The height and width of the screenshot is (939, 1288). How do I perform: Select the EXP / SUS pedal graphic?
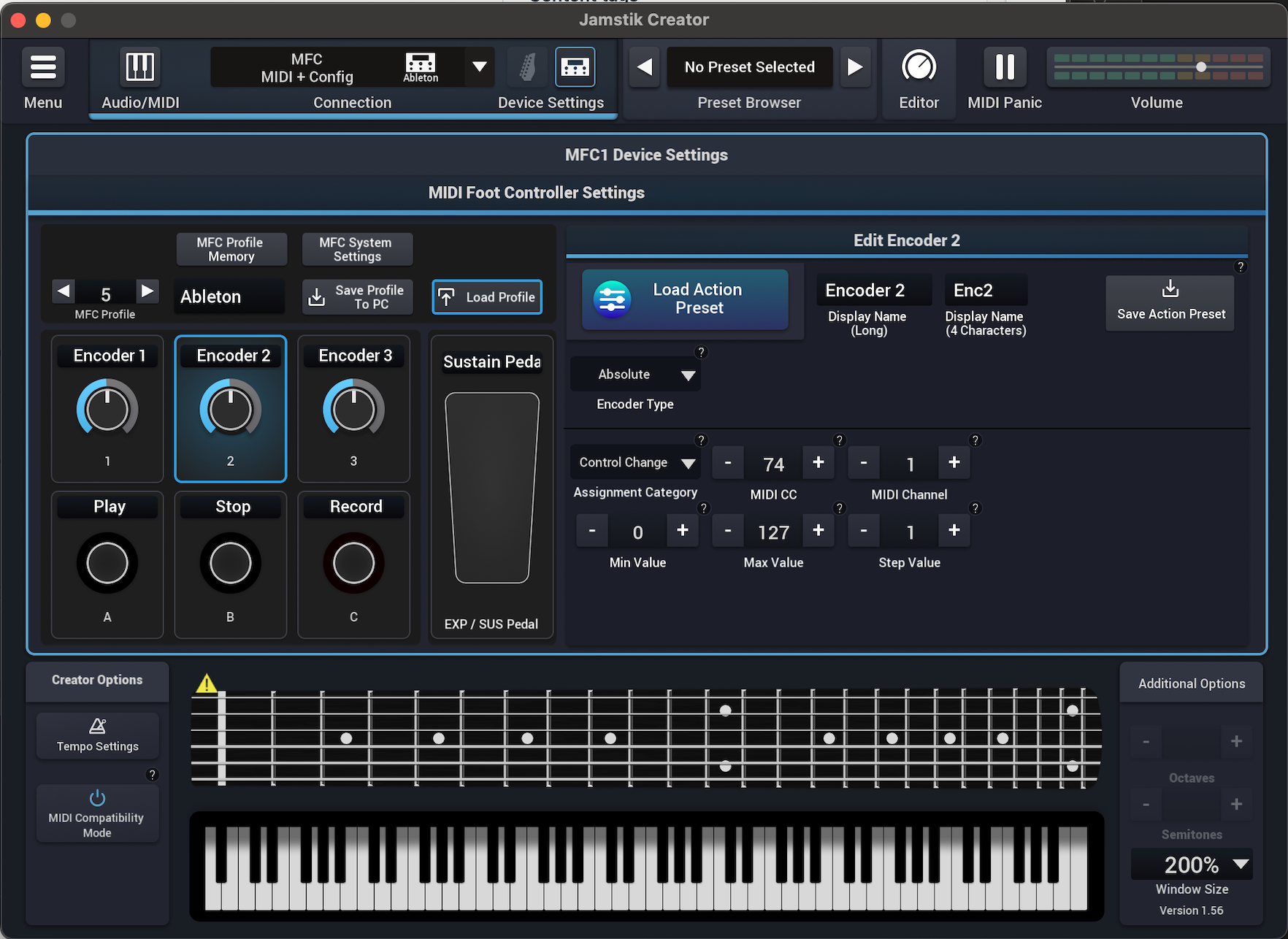[x=492, y=488]
